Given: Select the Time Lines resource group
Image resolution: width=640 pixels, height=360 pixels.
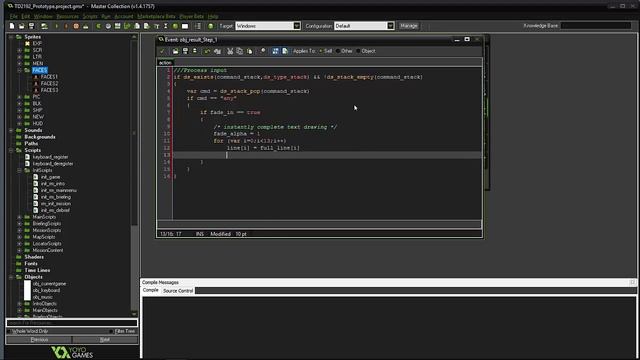Looking at the screenshot, I should coord(37,270).
